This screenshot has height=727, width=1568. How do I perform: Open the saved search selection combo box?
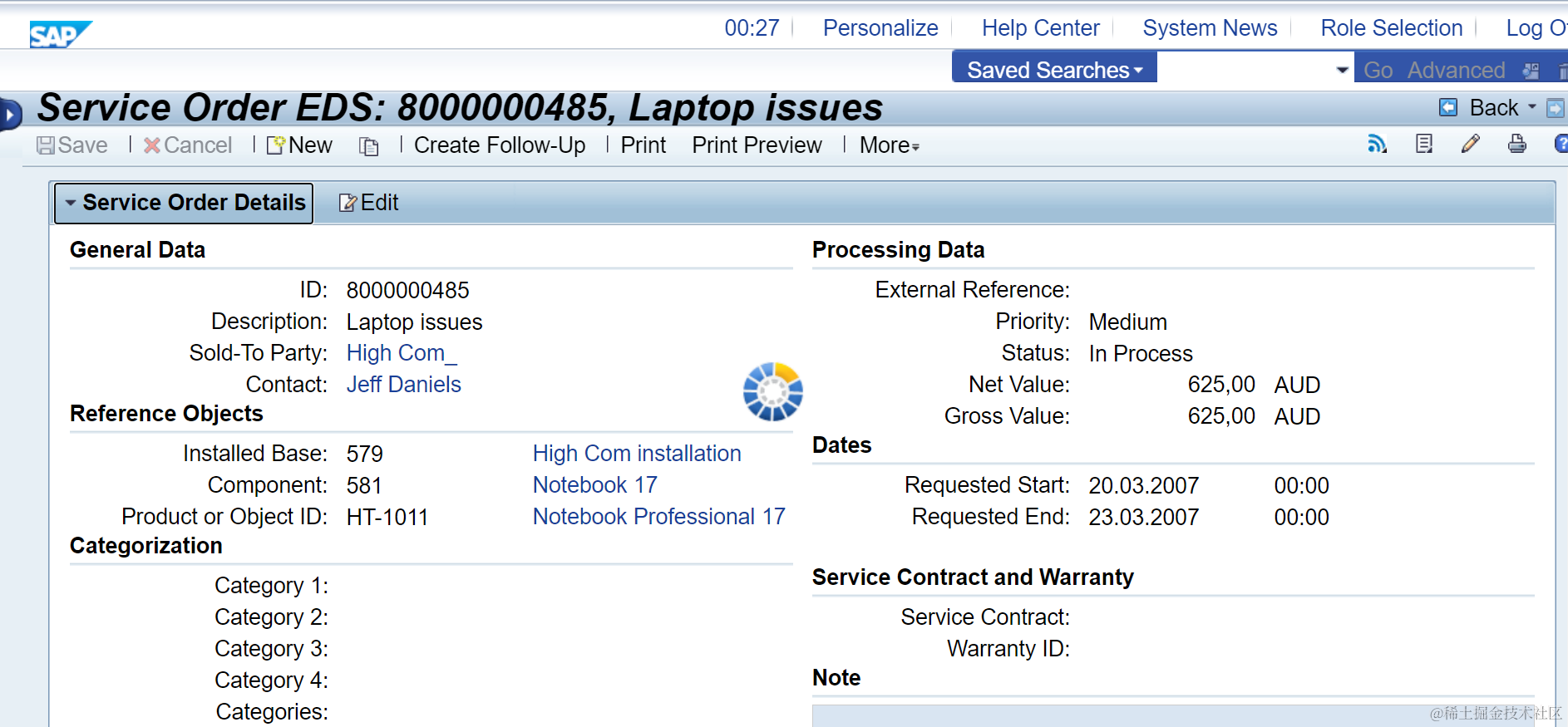pos(1255,70)
